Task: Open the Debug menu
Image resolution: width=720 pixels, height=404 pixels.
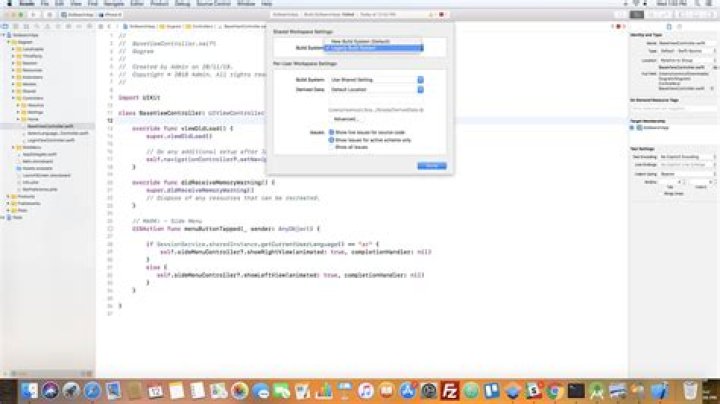Action: point(182,3)
